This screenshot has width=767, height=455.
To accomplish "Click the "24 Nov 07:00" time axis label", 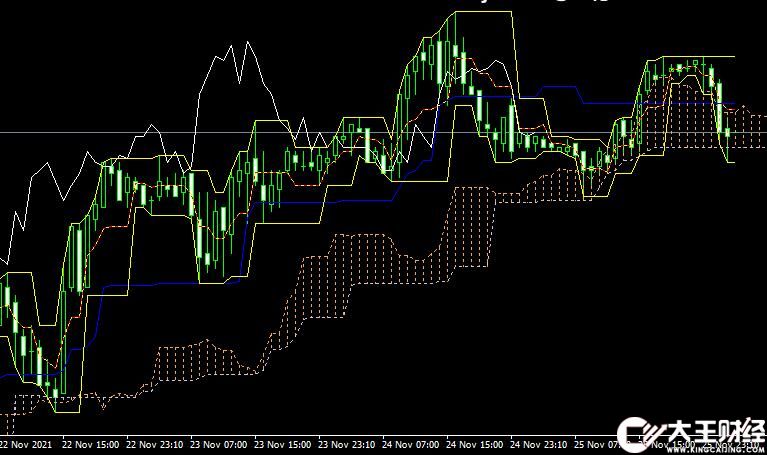I will click(x=410, y=445).
